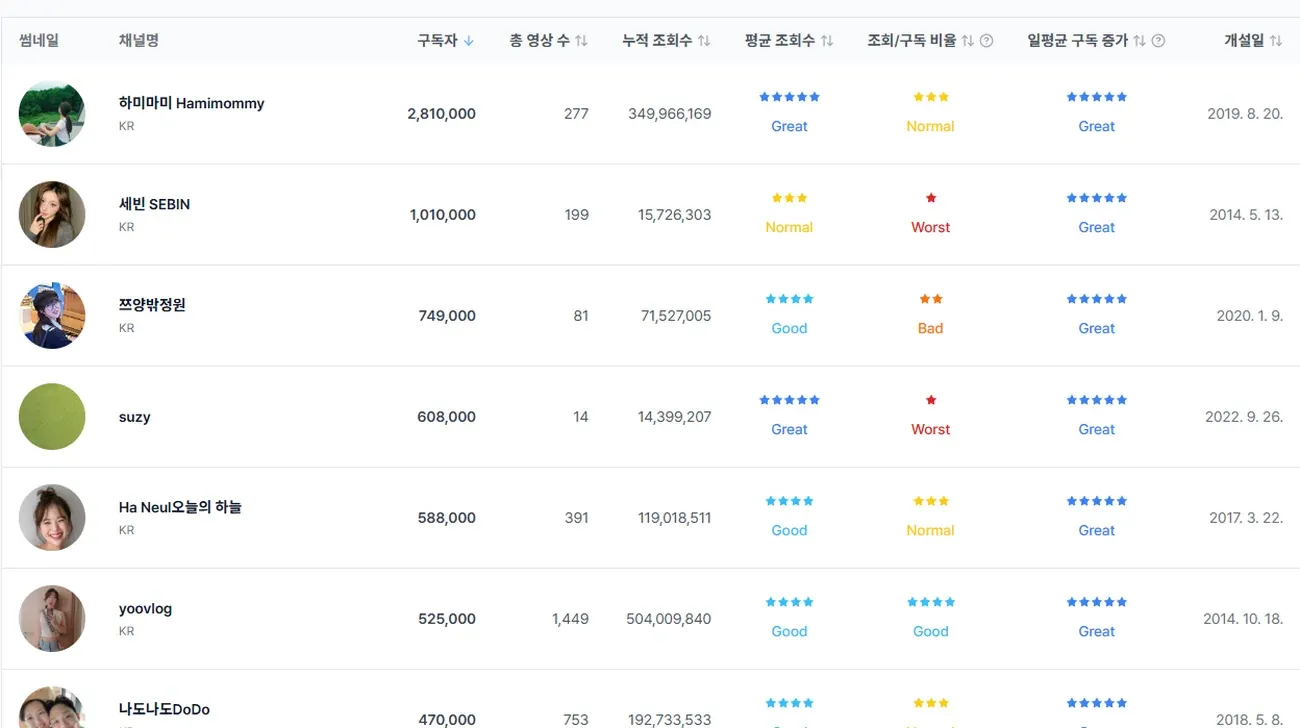Click the sort arrows next to 조회/구독 비율
This screenshot has width=1300, height=728.
click(967, 41)
